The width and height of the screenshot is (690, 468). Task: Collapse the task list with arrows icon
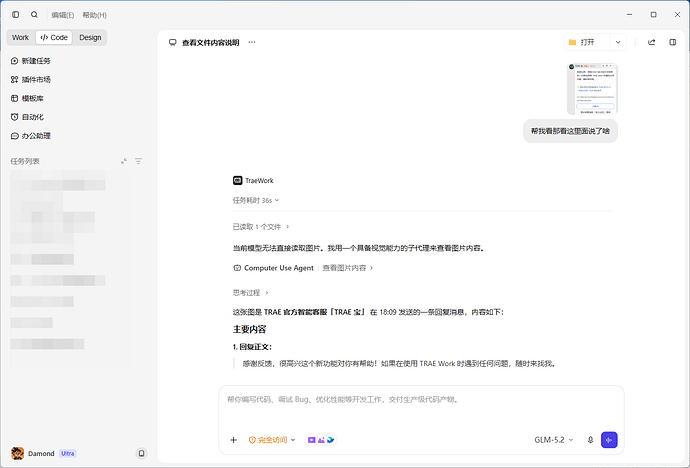124,161
